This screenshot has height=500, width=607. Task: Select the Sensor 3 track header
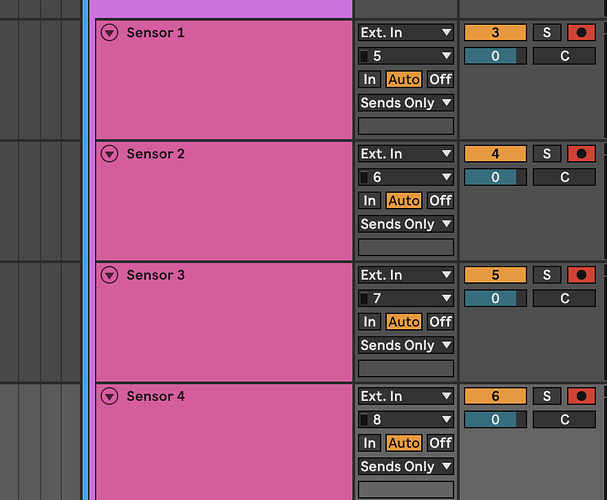224,322
